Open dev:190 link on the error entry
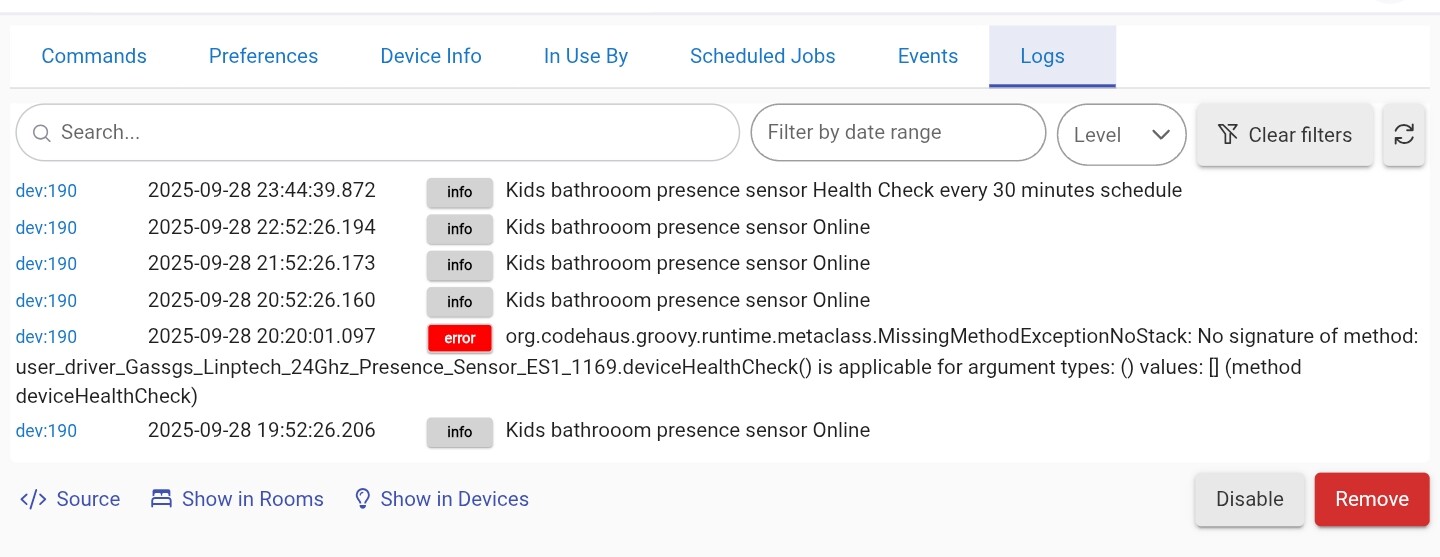 point(46,337)
